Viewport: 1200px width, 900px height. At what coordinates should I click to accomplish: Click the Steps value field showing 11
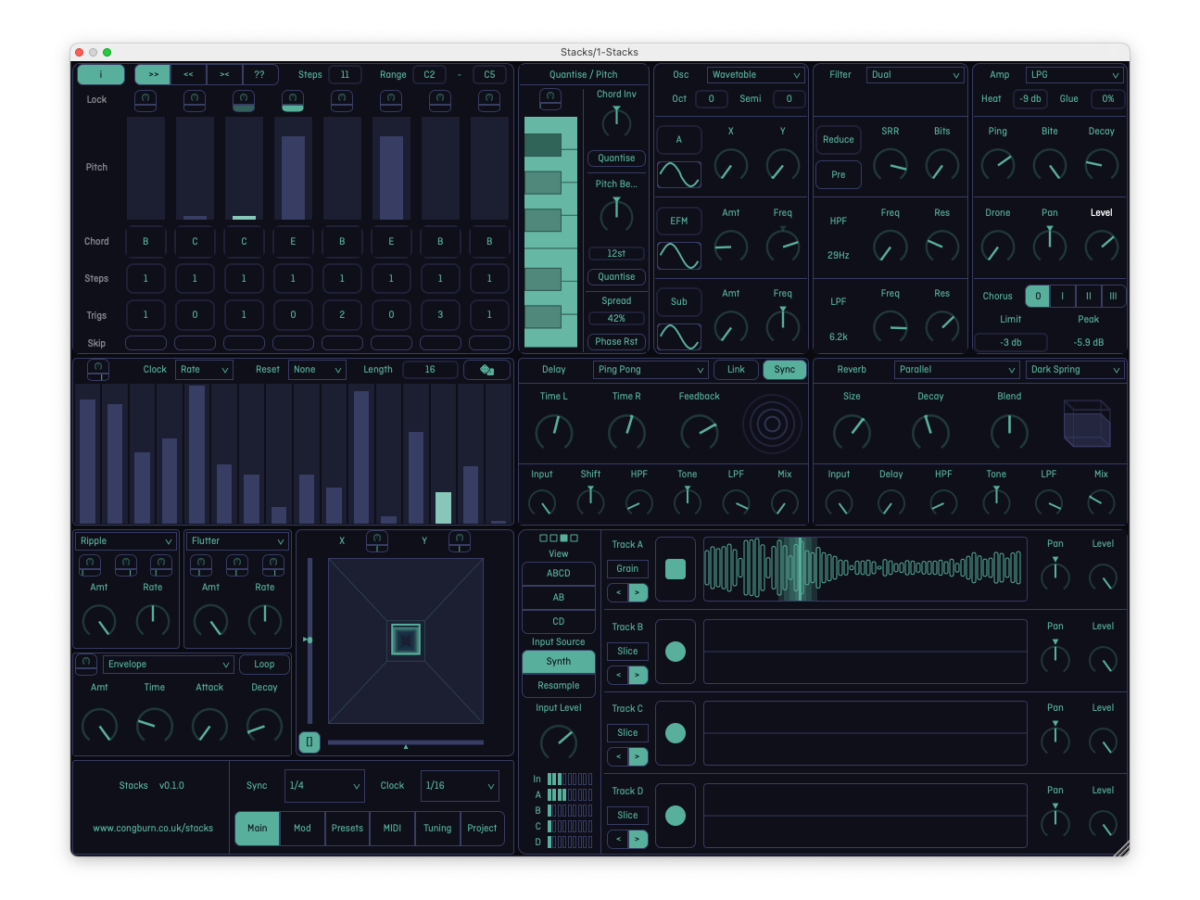345,75
